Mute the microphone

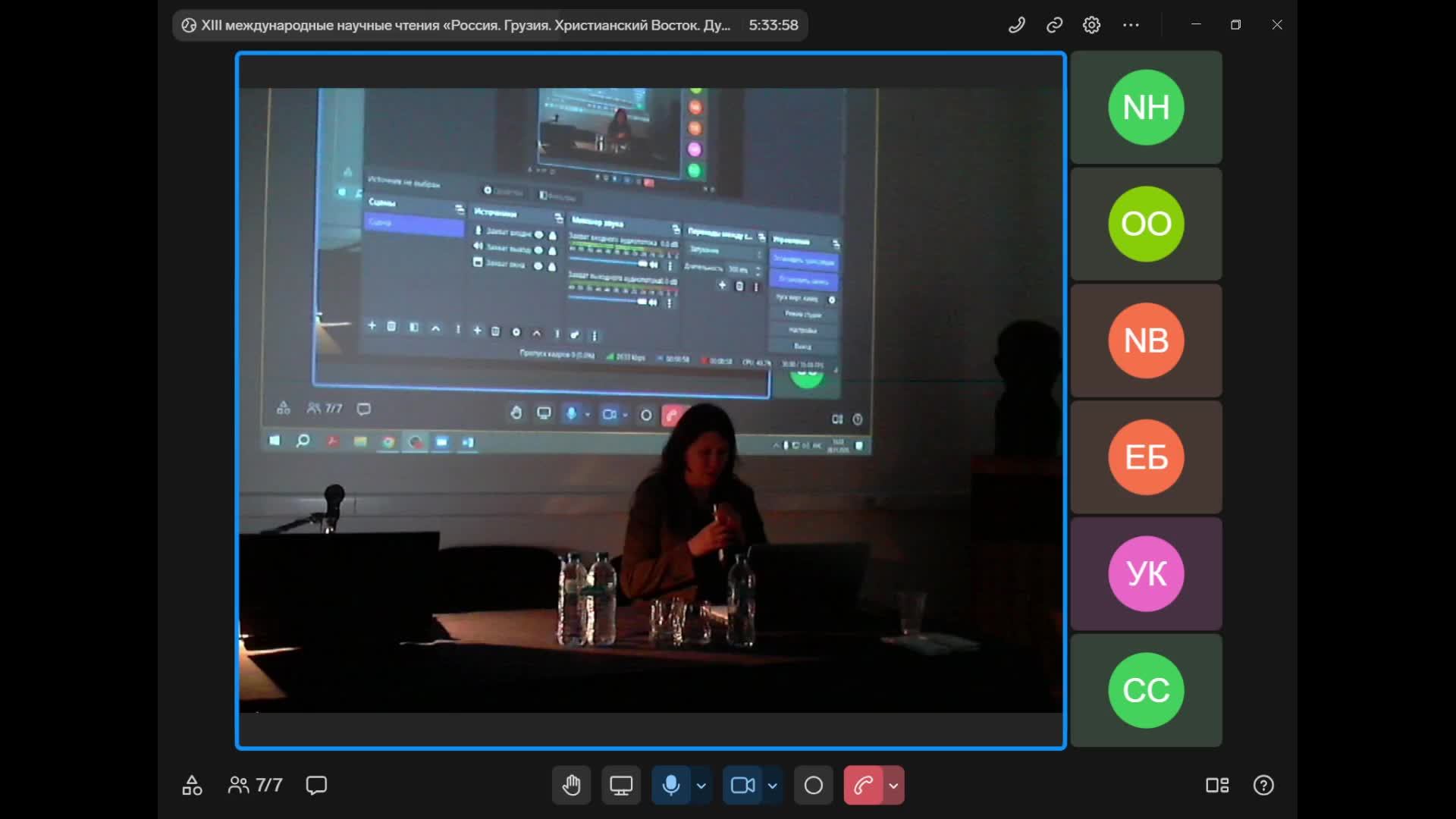pos(670,786)
